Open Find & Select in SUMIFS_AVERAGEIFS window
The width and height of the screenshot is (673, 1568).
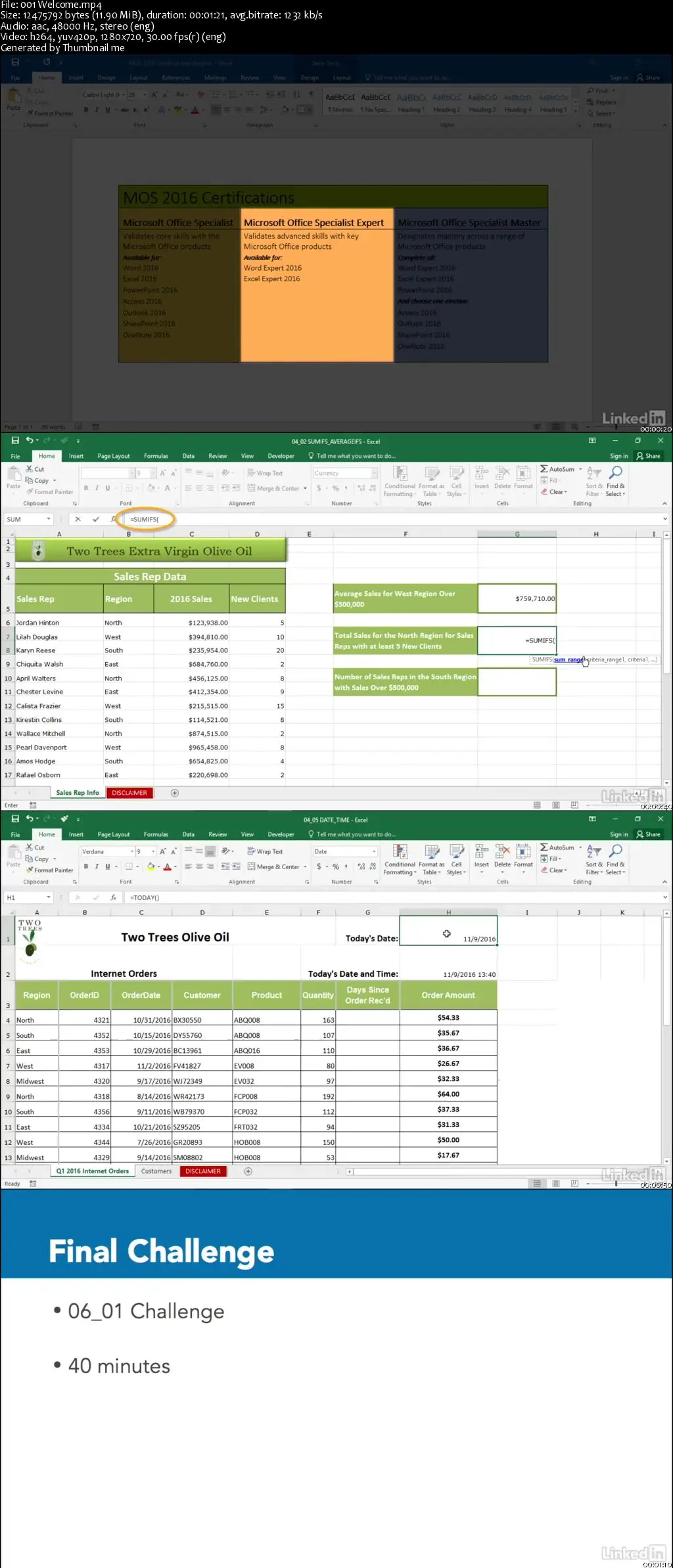coord(616,482)
